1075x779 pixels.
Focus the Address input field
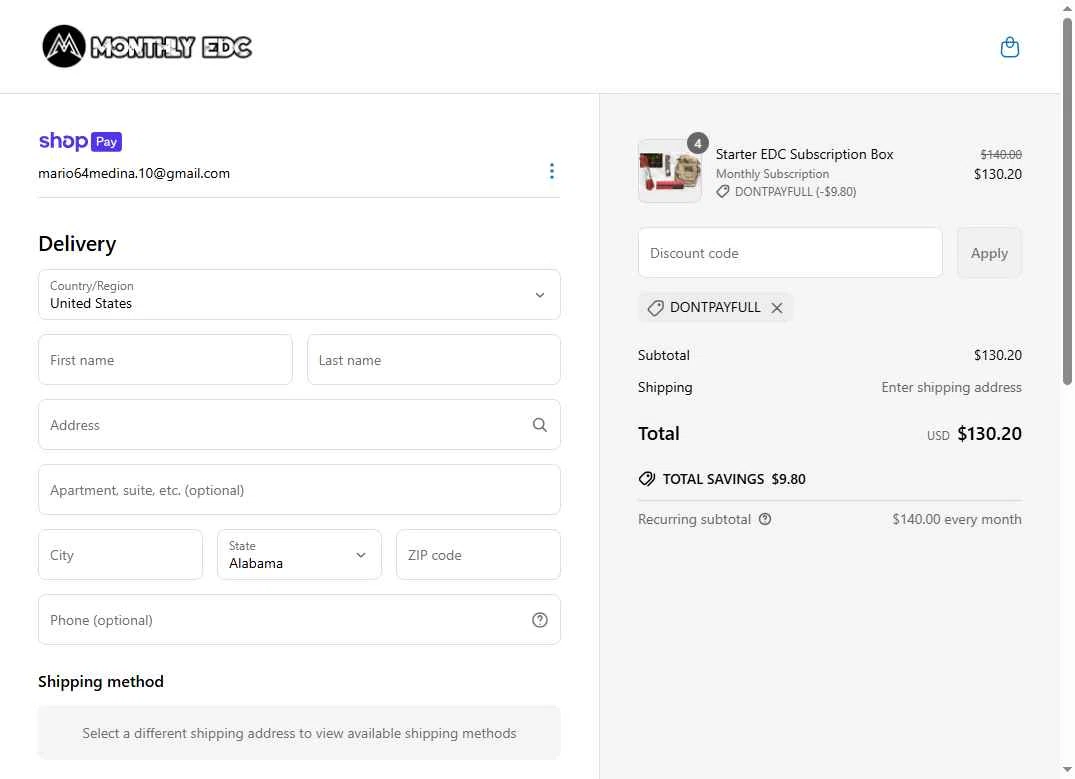[300, 424]
